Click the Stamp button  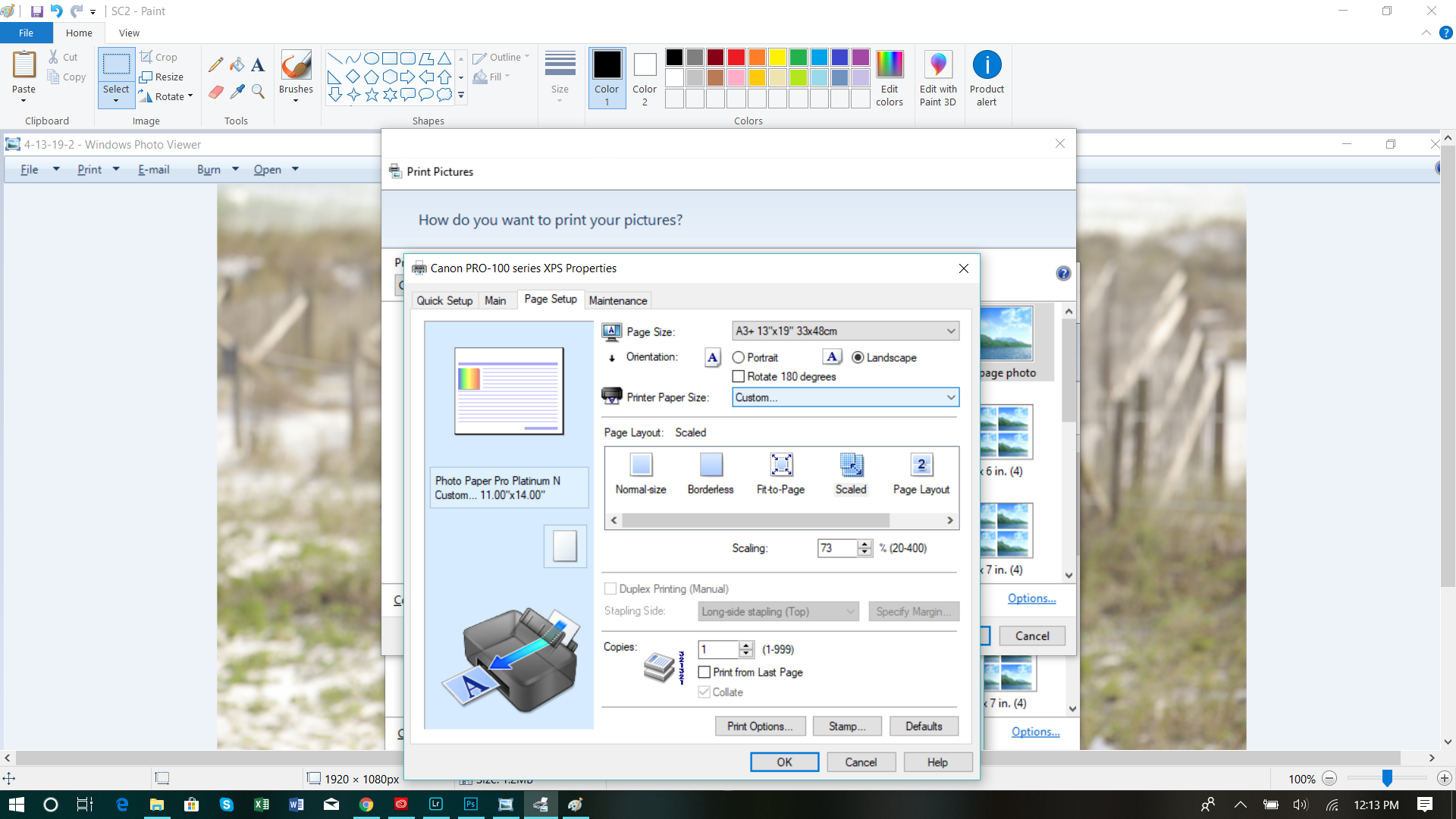(x=846, y=726)
